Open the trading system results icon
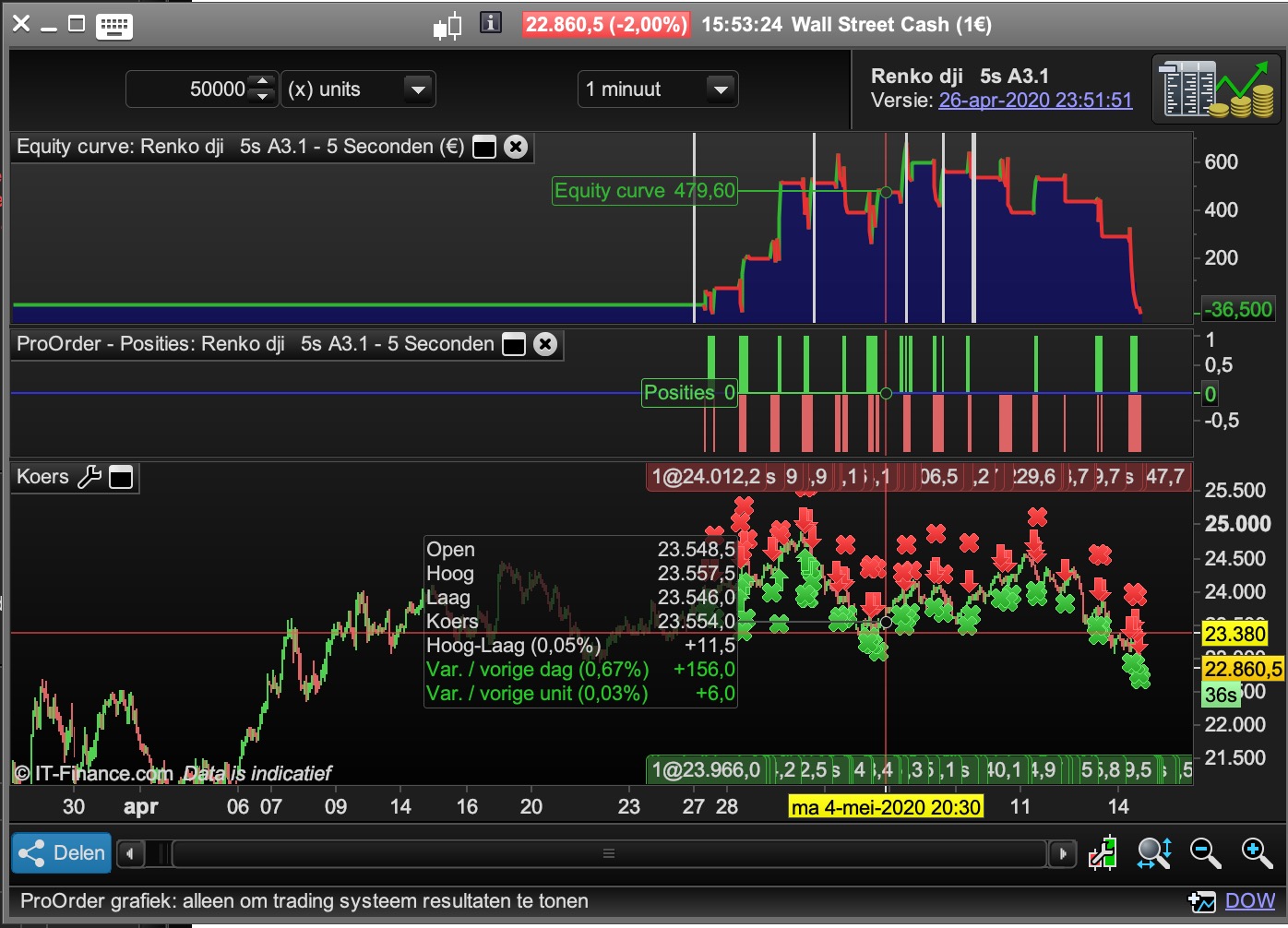The image size is (1288, 928). coord(1216,88)
